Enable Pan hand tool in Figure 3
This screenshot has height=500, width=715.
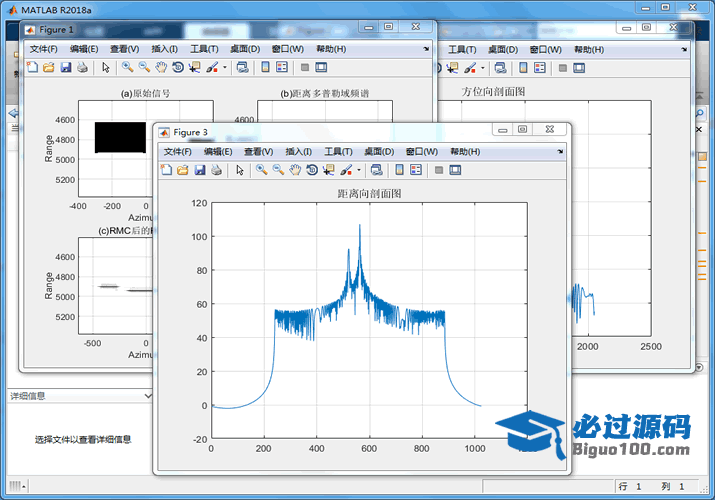coord(295,170)
